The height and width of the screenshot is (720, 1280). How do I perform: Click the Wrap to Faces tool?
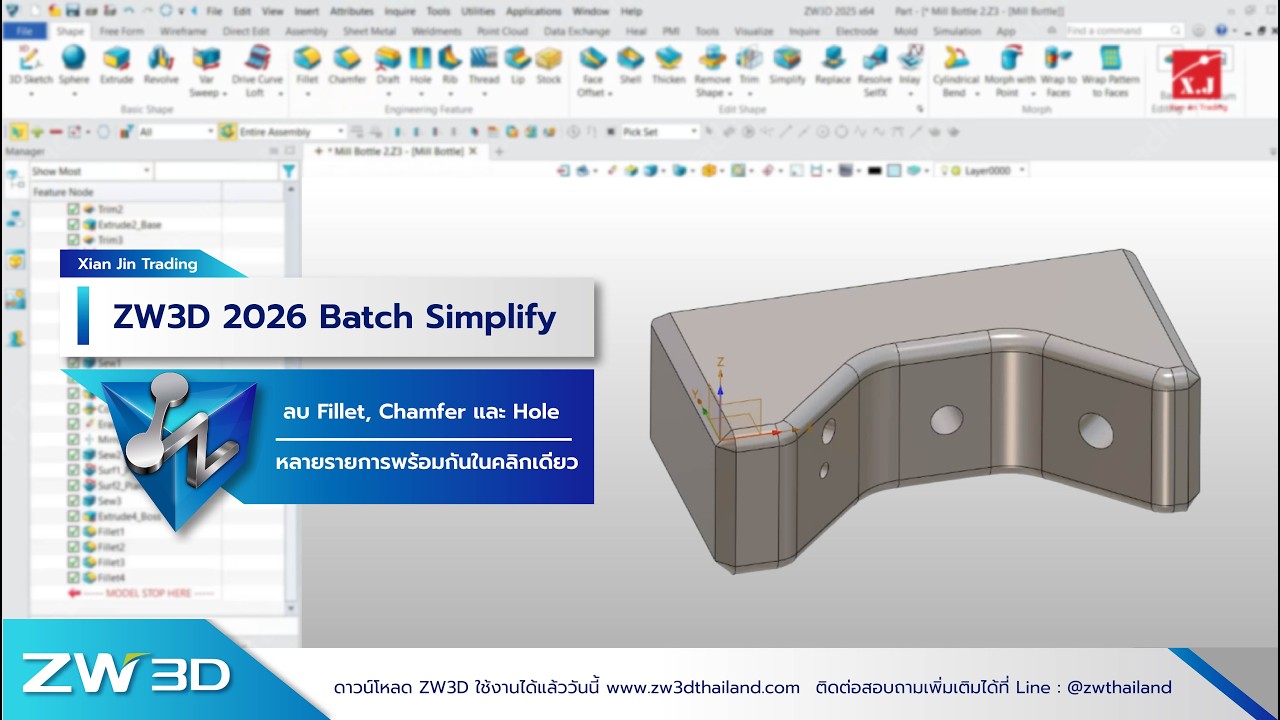tap(1058, 71)
